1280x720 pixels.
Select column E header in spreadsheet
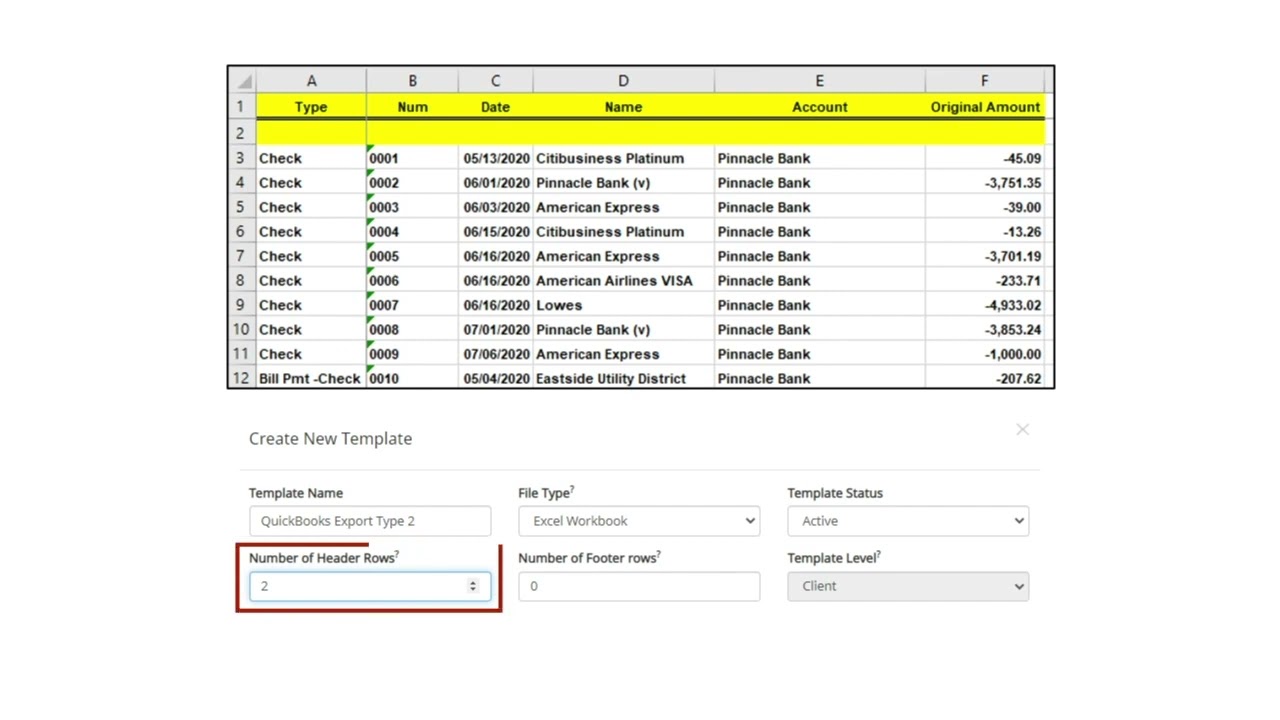pyautogui.click(x=819, y=81)
